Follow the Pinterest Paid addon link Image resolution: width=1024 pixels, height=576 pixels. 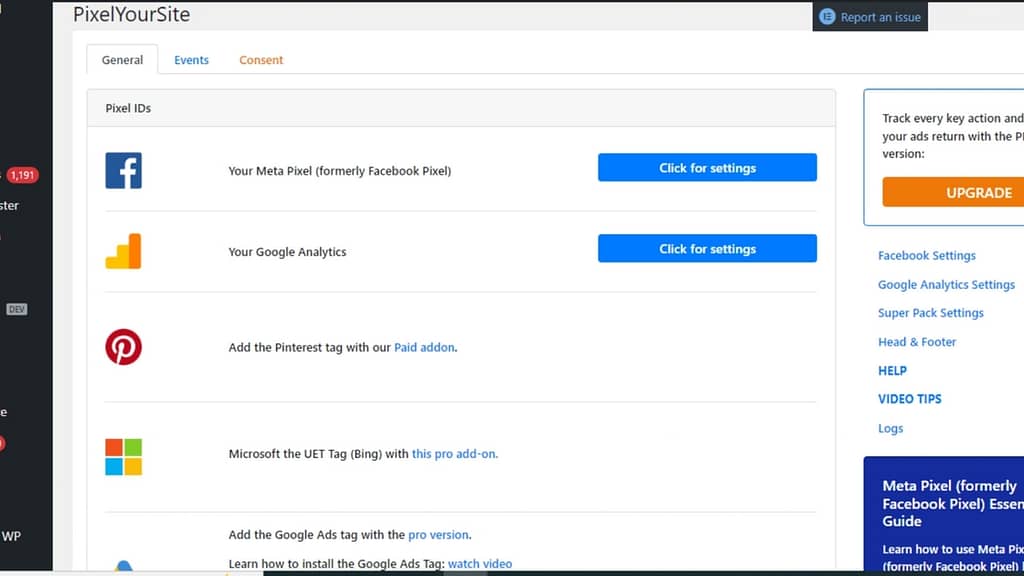424,347
